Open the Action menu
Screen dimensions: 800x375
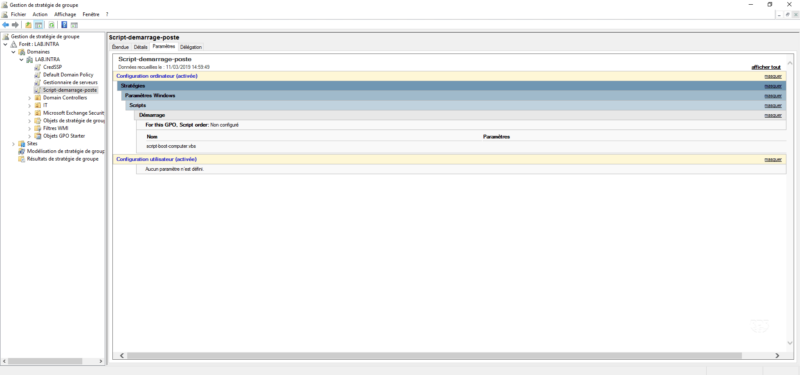pyautogui.click(x=40, y=14)
